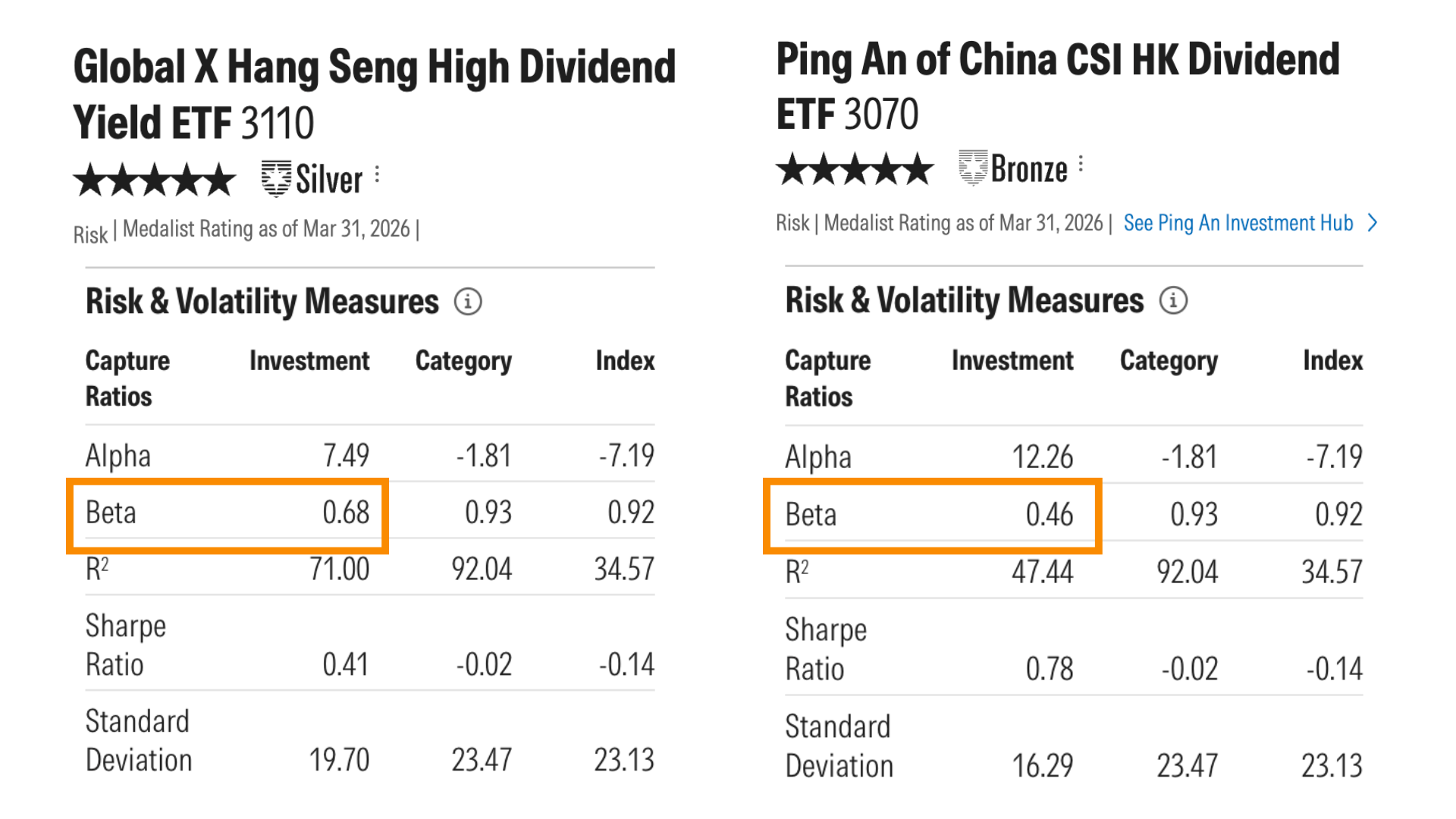Select the Category column header in right table
The image size is (1456, 819).
[x=1169, y=361]
